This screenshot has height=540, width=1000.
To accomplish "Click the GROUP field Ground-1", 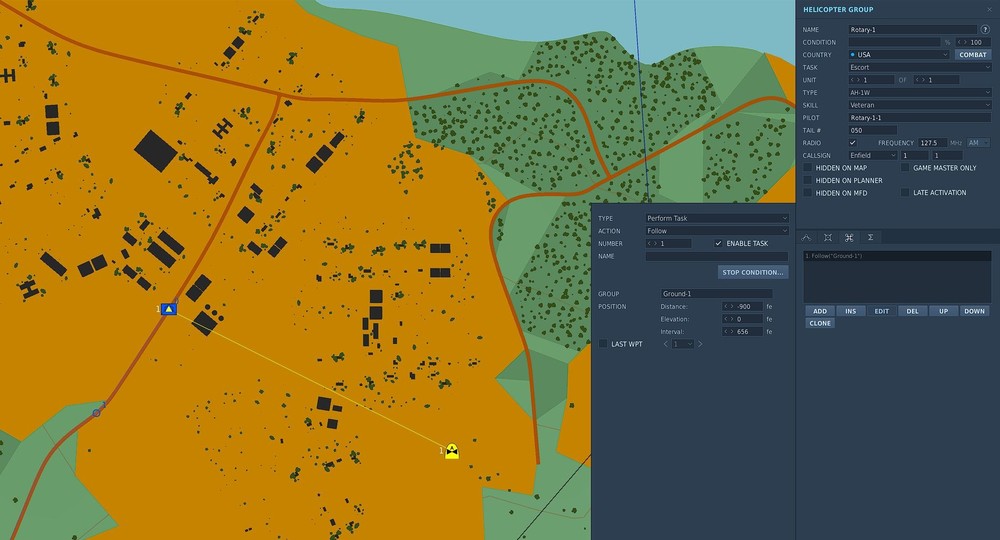I will (x=717, y=294).
